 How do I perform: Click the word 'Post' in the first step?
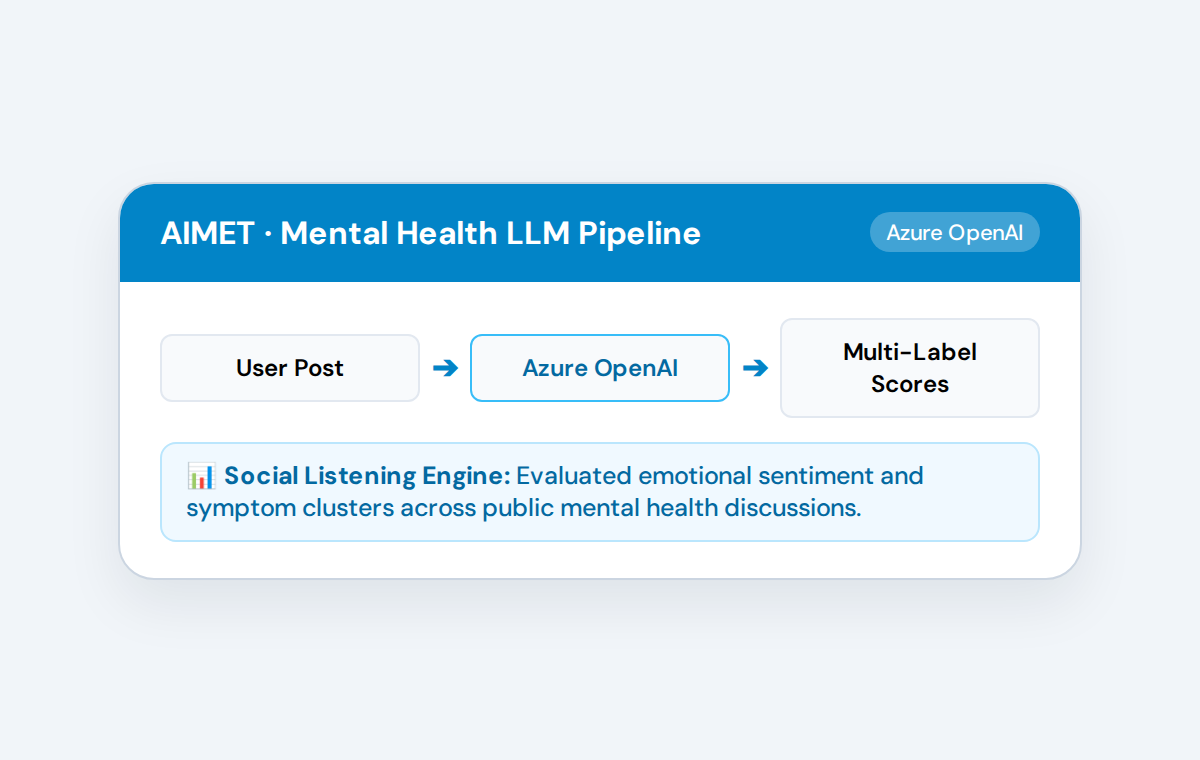(x=319, y=368)
